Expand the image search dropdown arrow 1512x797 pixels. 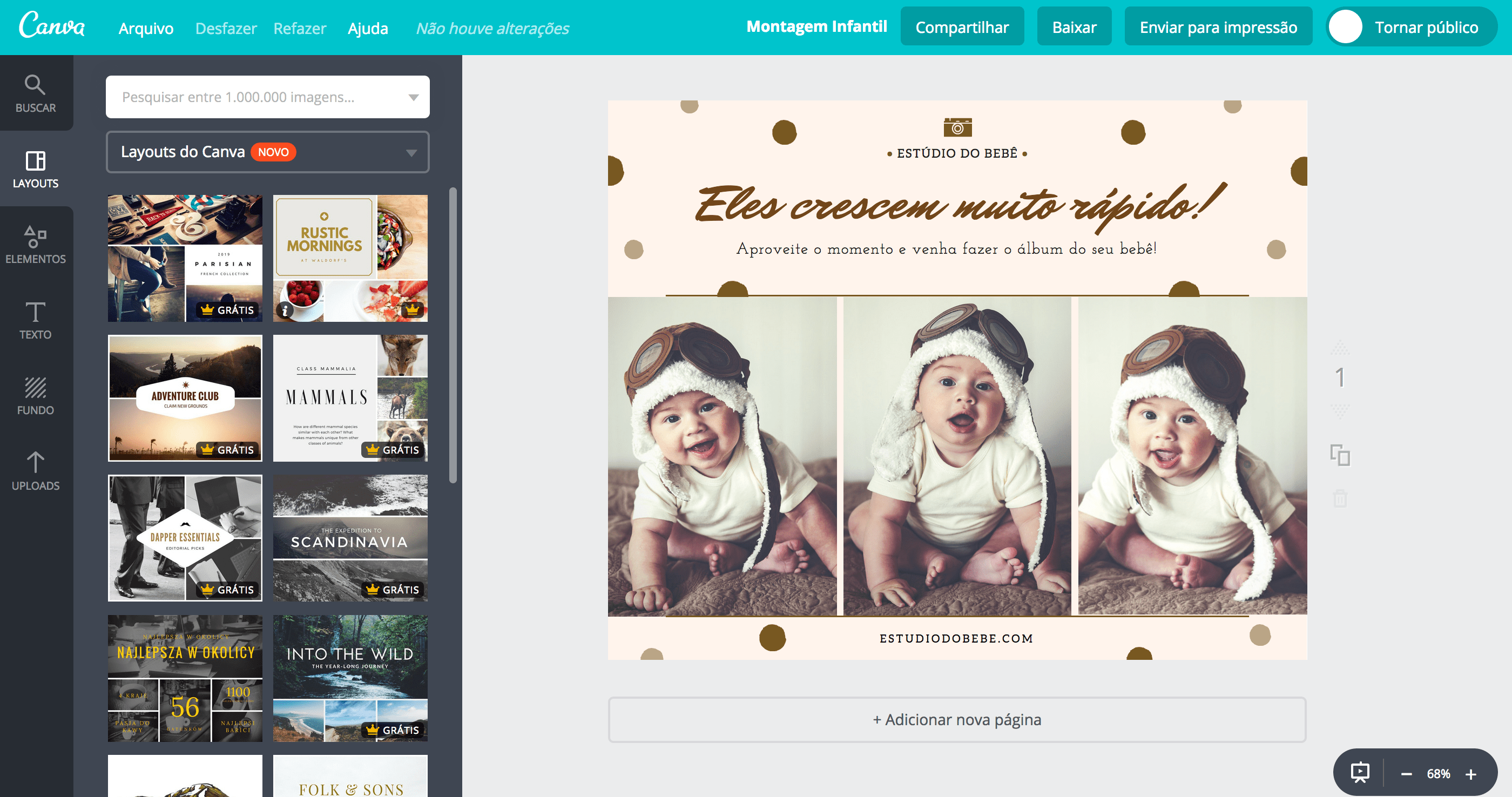[414, 97]
